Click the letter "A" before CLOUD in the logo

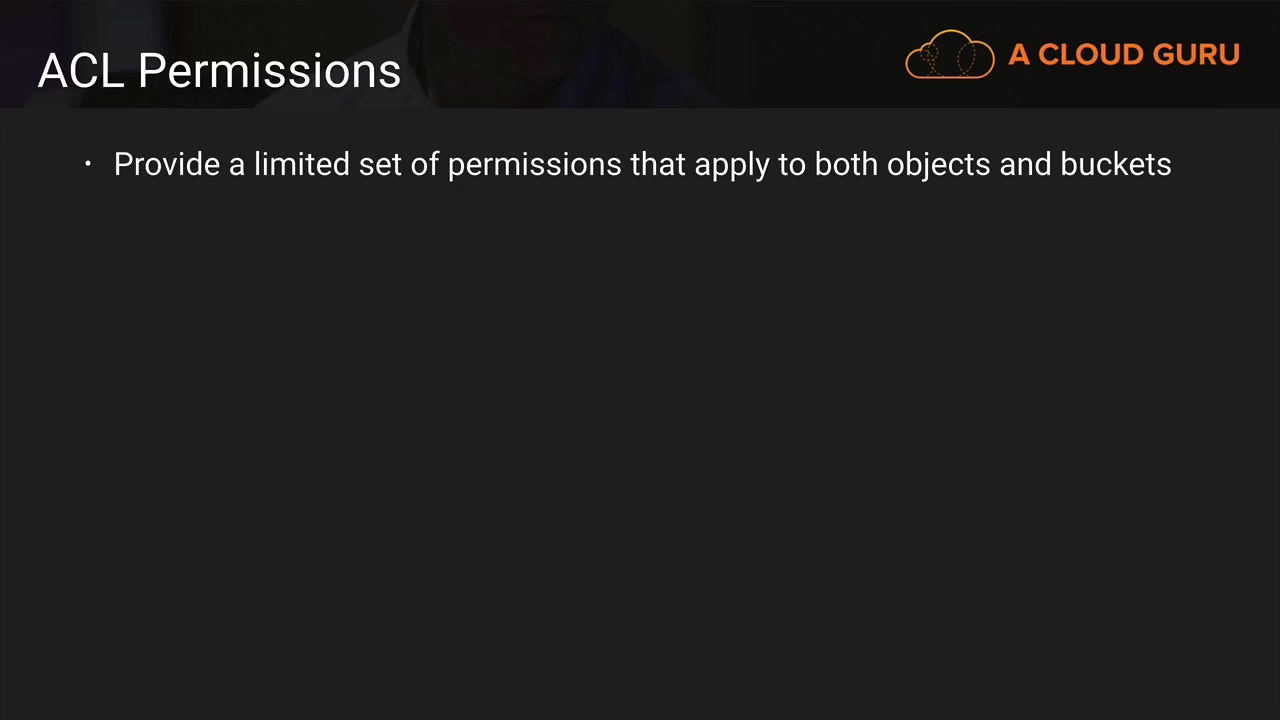point(1019,55)
